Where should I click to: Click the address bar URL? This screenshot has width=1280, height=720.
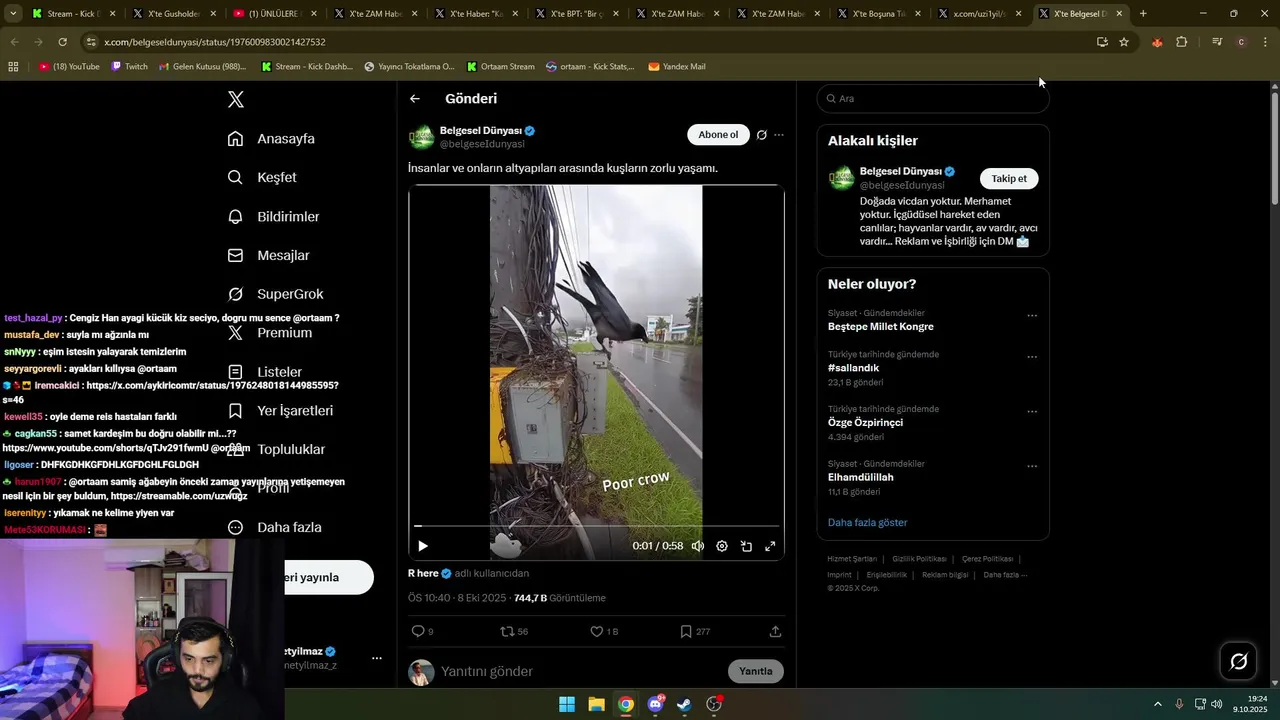(x=215, y=42)
